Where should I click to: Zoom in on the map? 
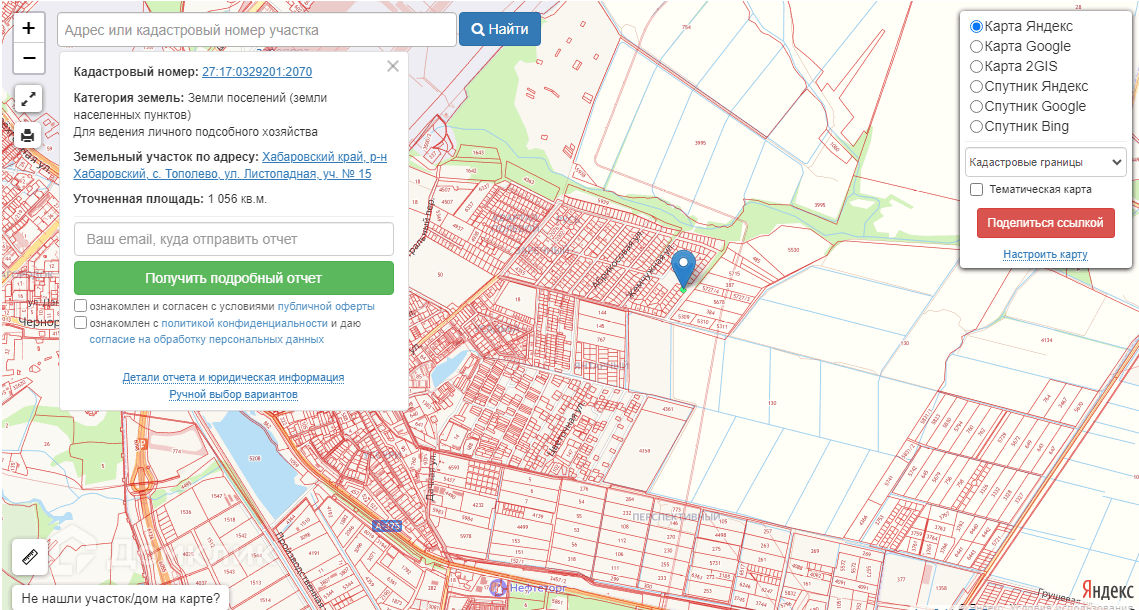pyautogui.click(x=29, y=28)
